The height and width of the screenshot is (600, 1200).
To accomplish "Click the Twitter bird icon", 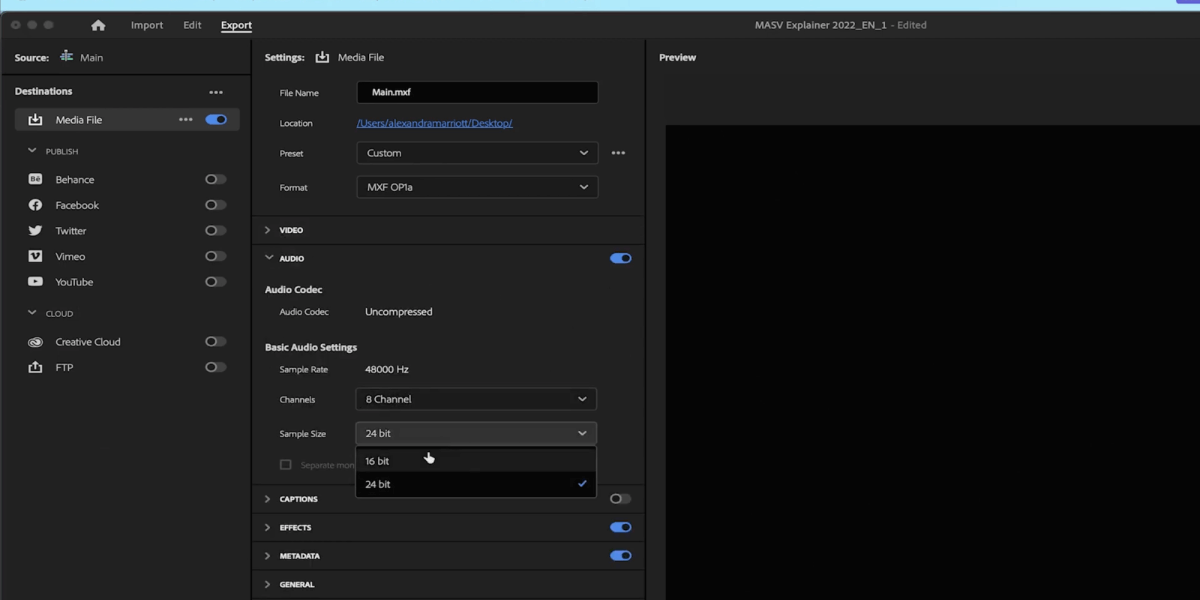I will click(x=35, y=231).
